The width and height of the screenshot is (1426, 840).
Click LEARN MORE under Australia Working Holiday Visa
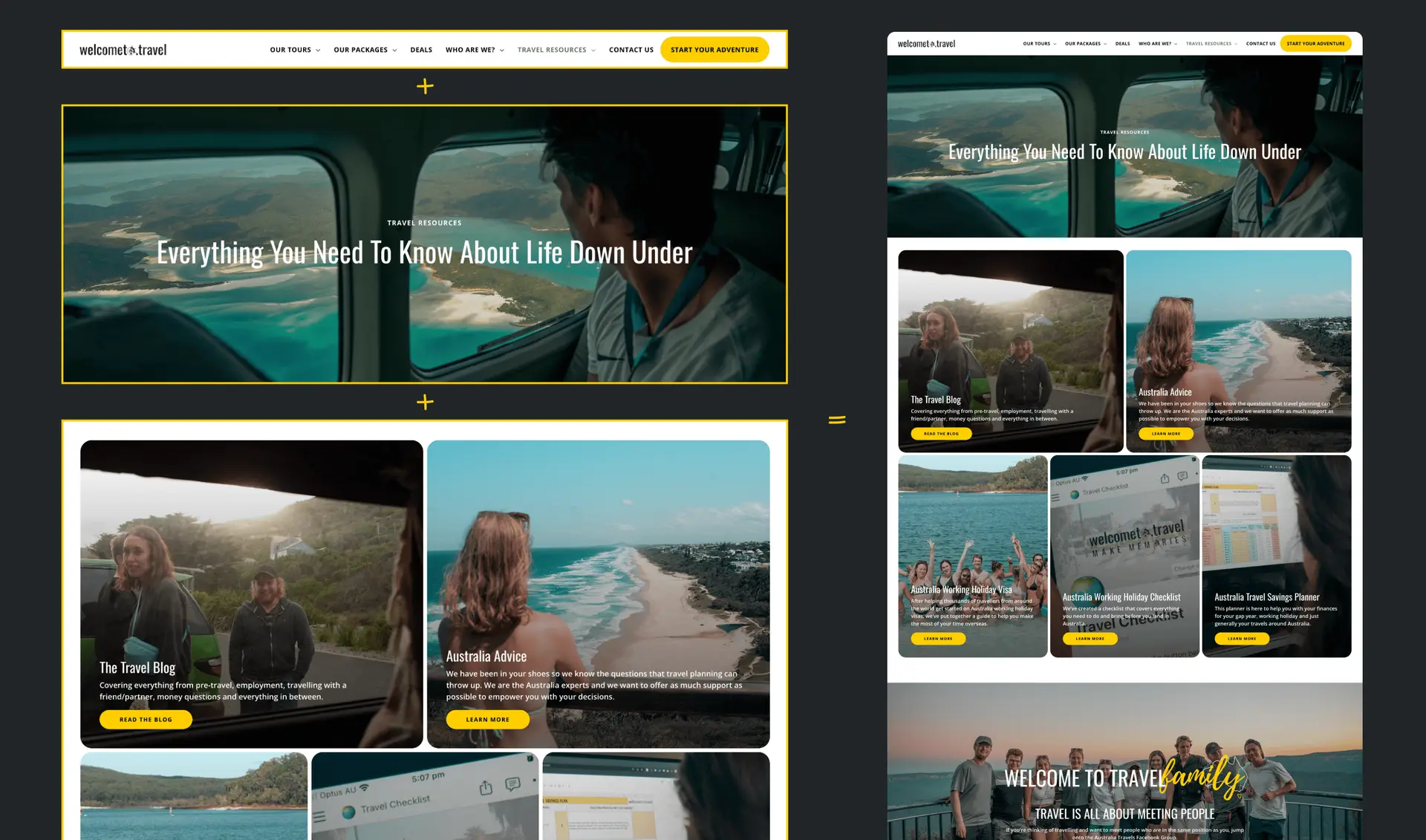(938, 639)
